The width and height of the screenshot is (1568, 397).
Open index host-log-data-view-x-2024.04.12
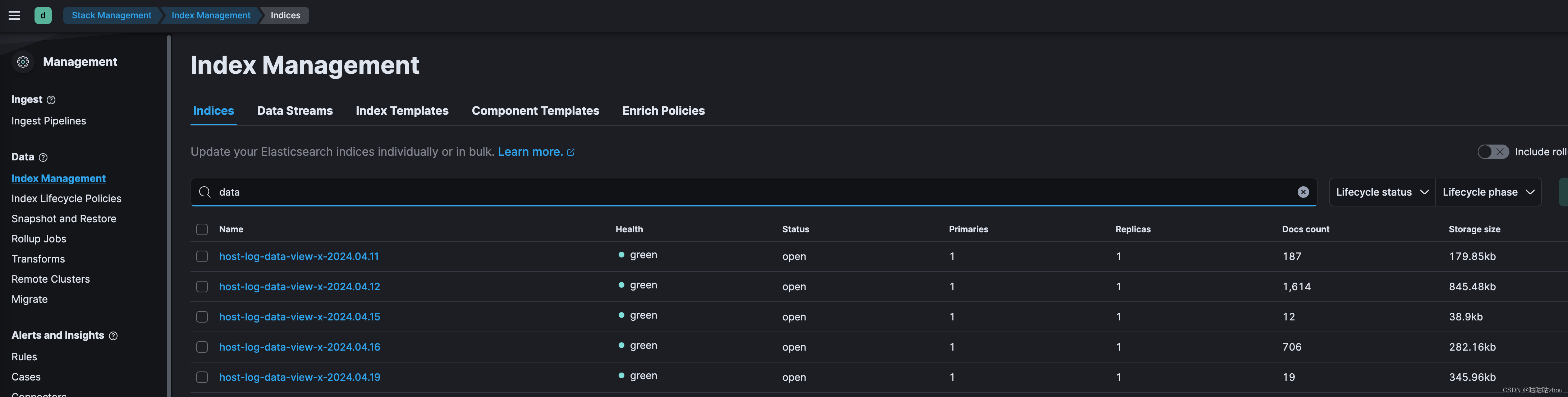coord(299,286)
